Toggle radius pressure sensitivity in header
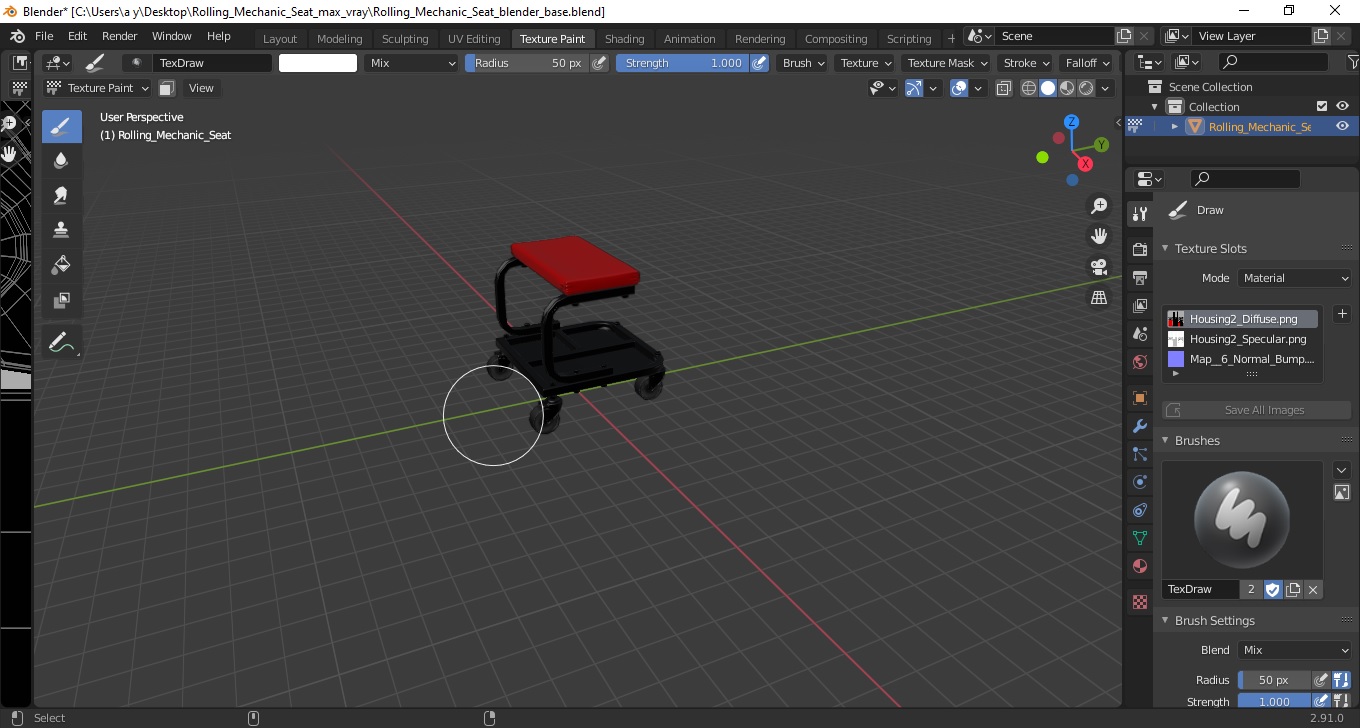1360x728 pixels. point(599,63)
